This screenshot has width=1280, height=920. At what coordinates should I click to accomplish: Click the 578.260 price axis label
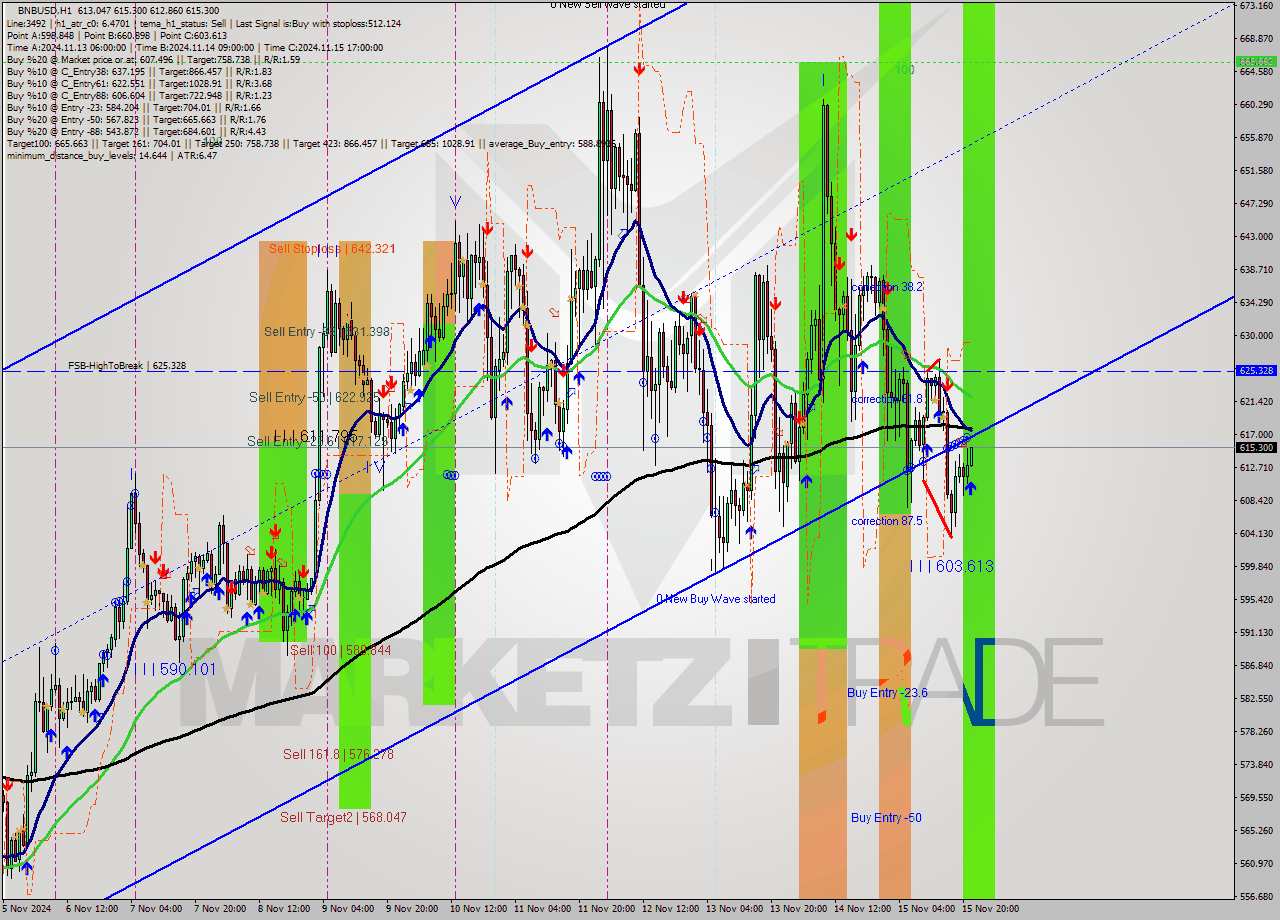point(1256,731)
